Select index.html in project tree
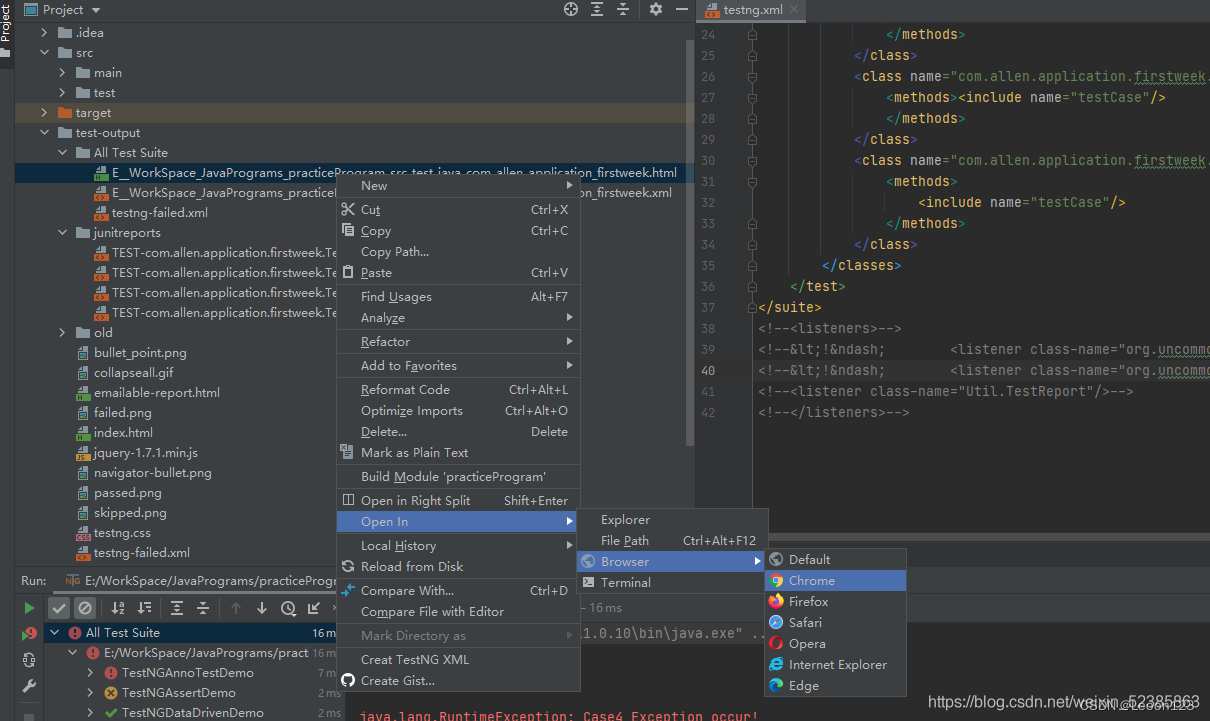Viewport: 1210px width, 721px height. (x=123, y=433)
